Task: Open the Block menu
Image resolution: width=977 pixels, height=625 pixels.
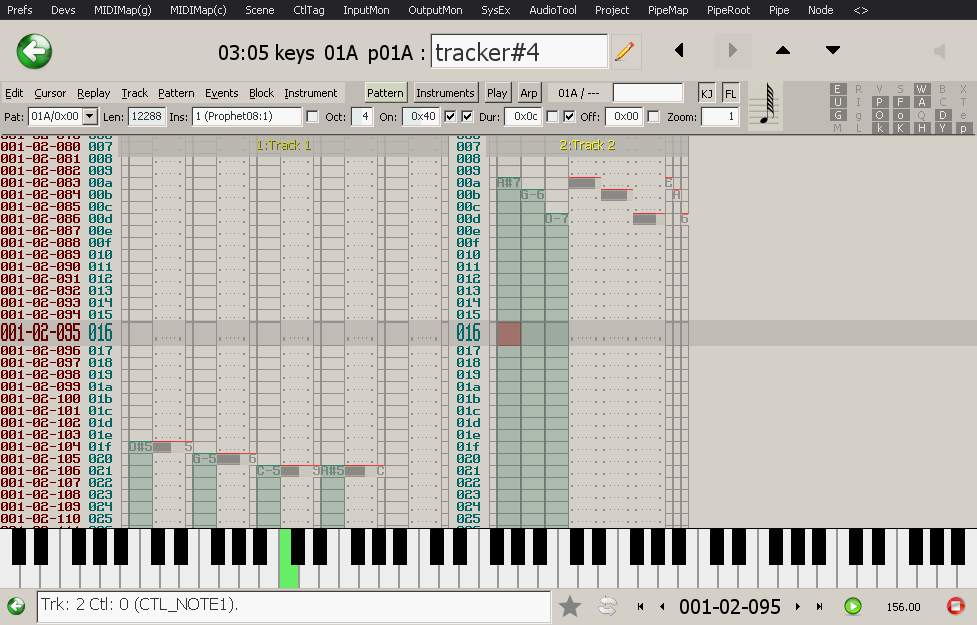Action: point(261,93)
